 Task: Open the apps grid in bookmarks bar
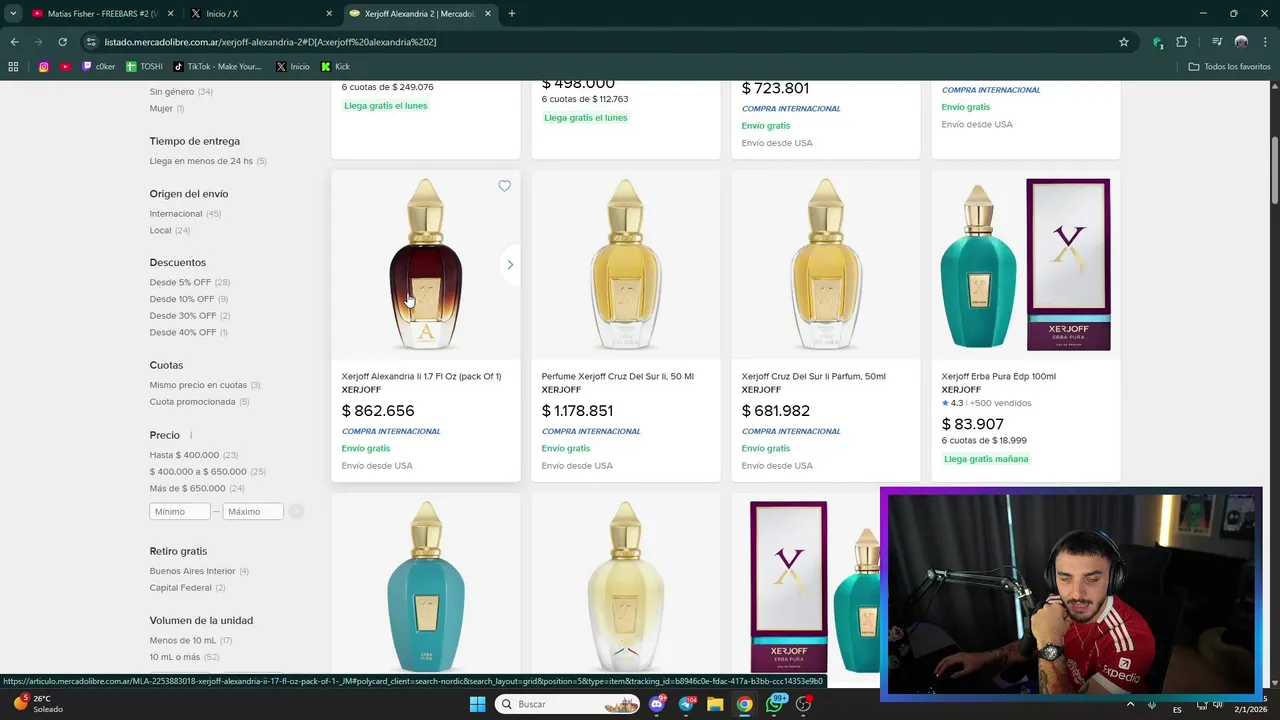pos(13,67)
